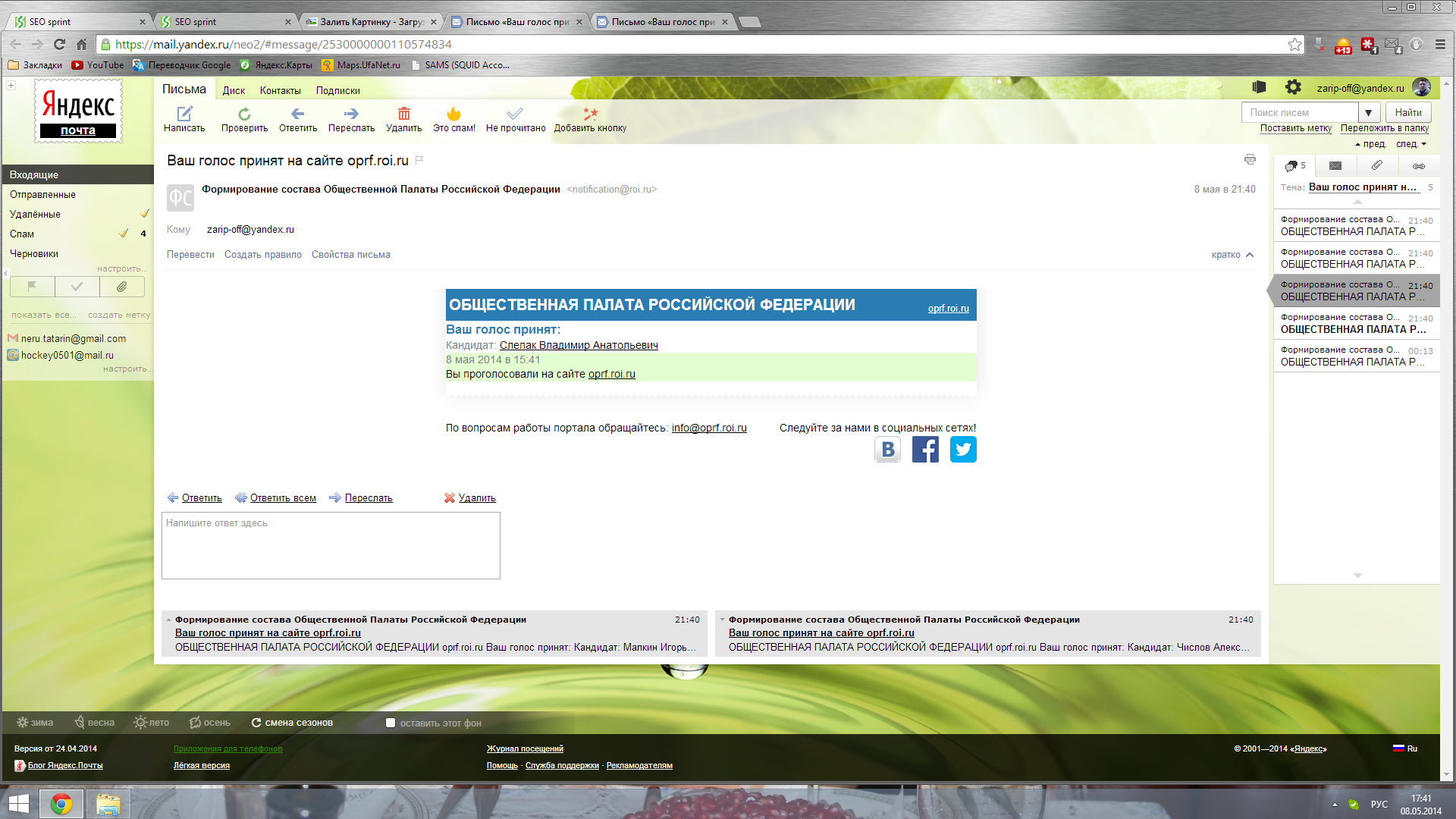Switch to the Диск tab
This screenshot has height=819, width=1456.
[x=234, y=90]
